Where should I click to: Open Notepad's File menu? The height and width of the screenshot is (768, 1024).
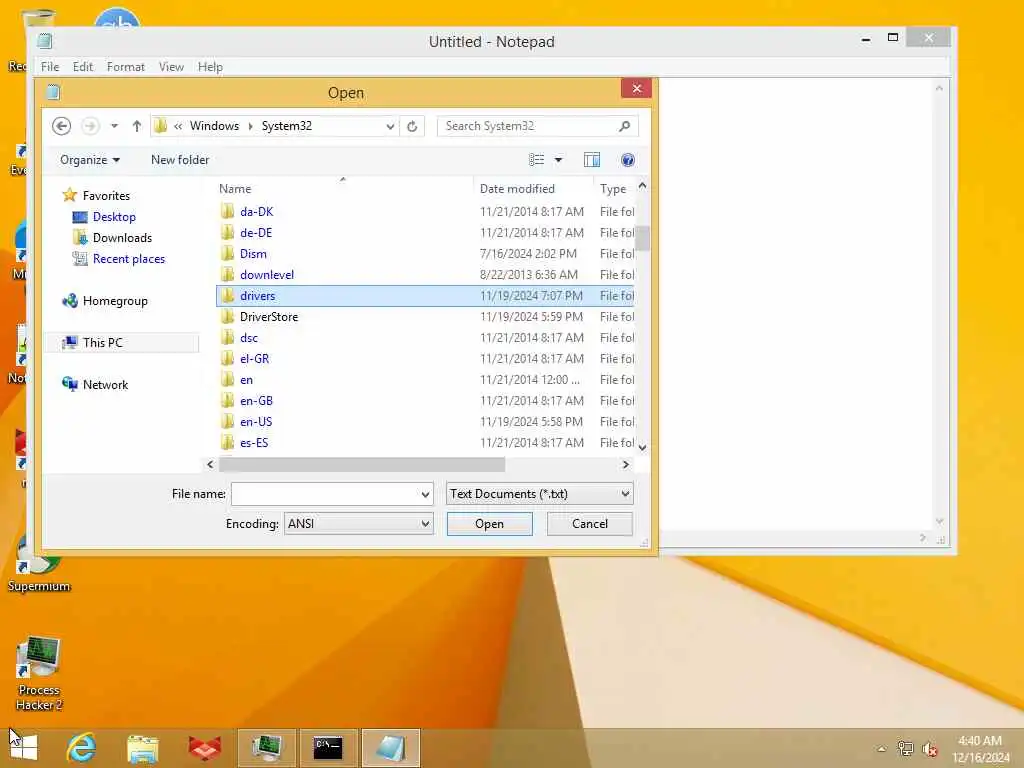pyautogui.click(x=50, y=67)
